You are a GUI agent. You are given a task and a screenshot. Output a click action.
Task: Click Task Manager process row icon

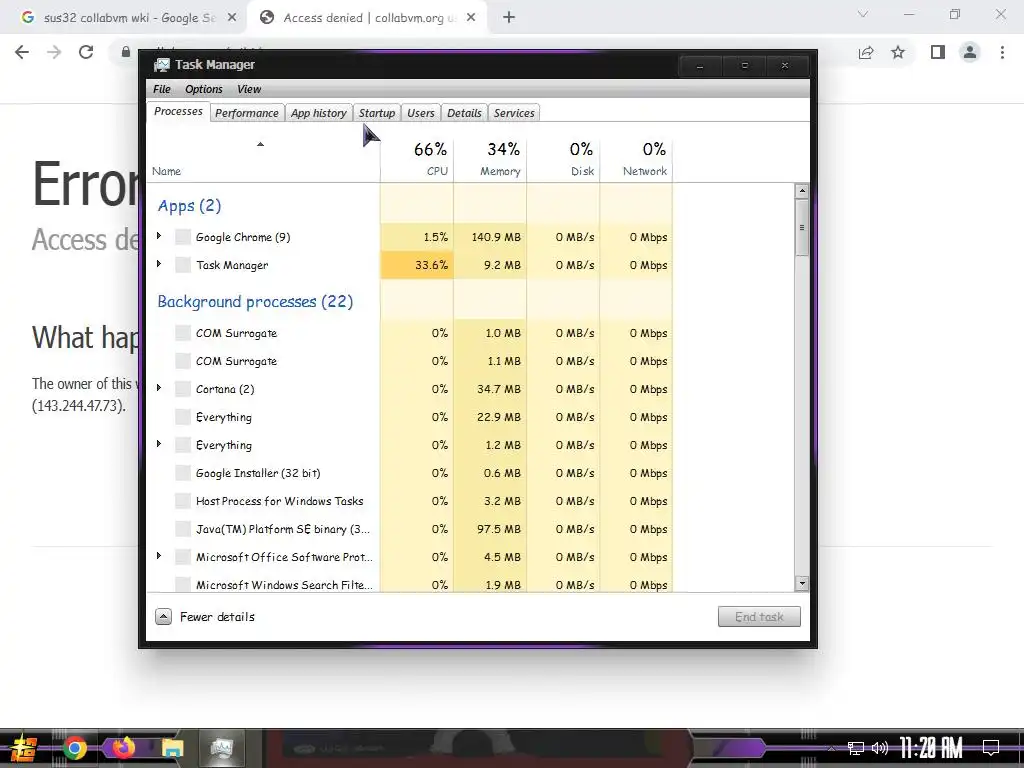[183, 265]
